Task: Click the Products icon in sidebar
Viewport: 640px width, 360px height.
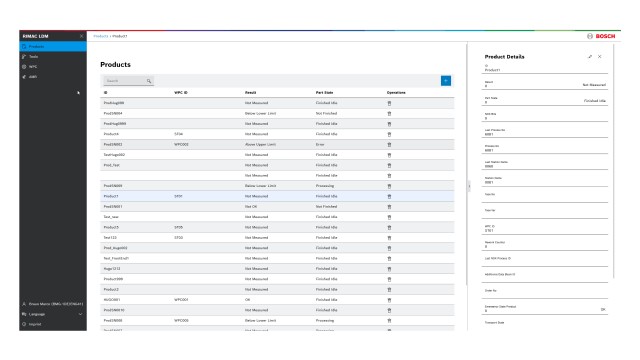Action: point(24,47)
